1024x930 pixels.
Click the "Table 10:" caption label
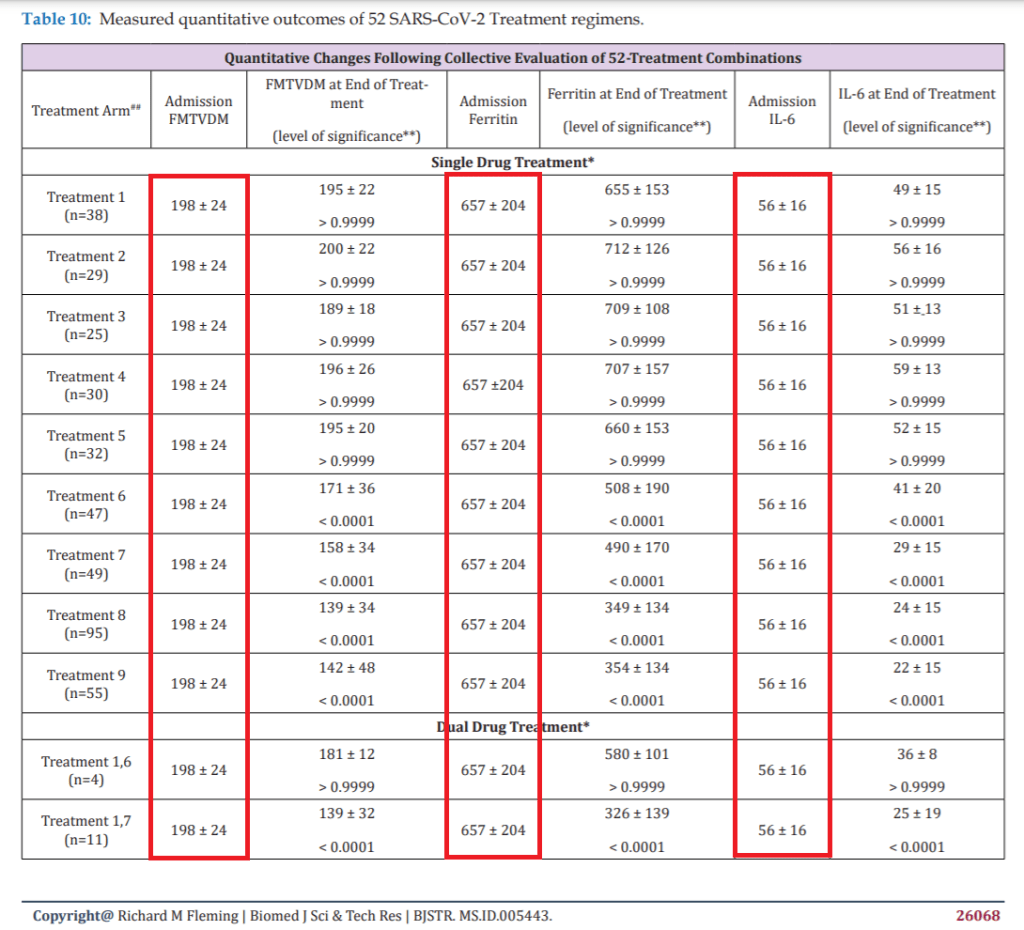tap(56, 20)
